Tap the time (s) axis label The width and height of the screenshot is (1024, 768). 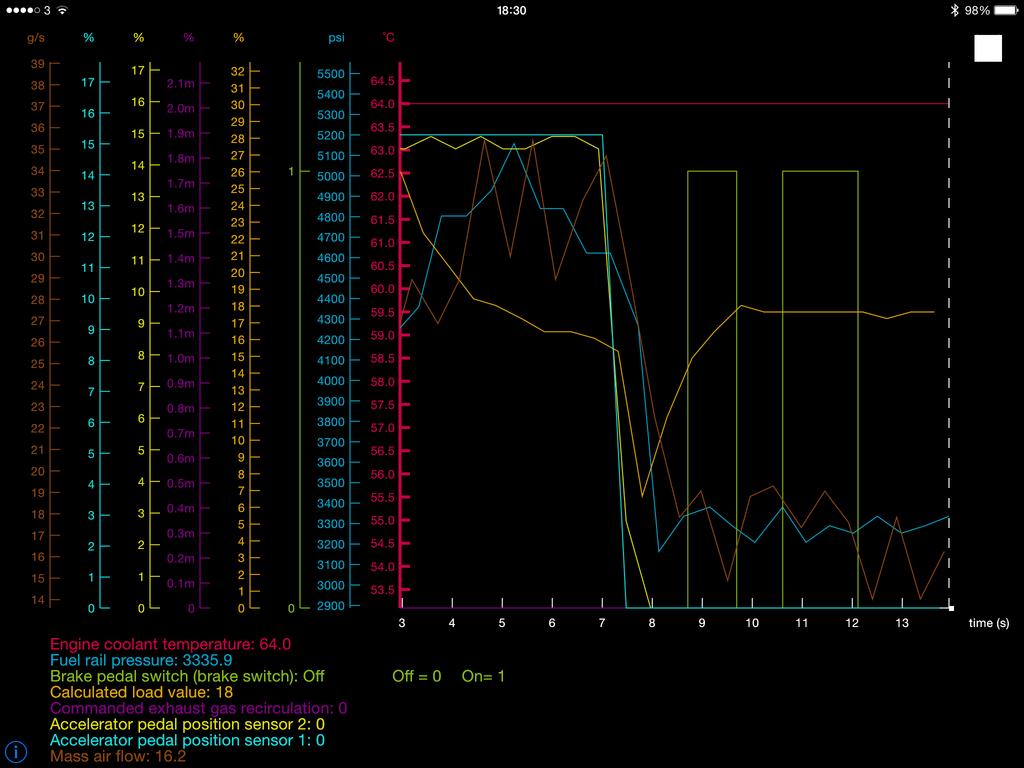[988, 623]
